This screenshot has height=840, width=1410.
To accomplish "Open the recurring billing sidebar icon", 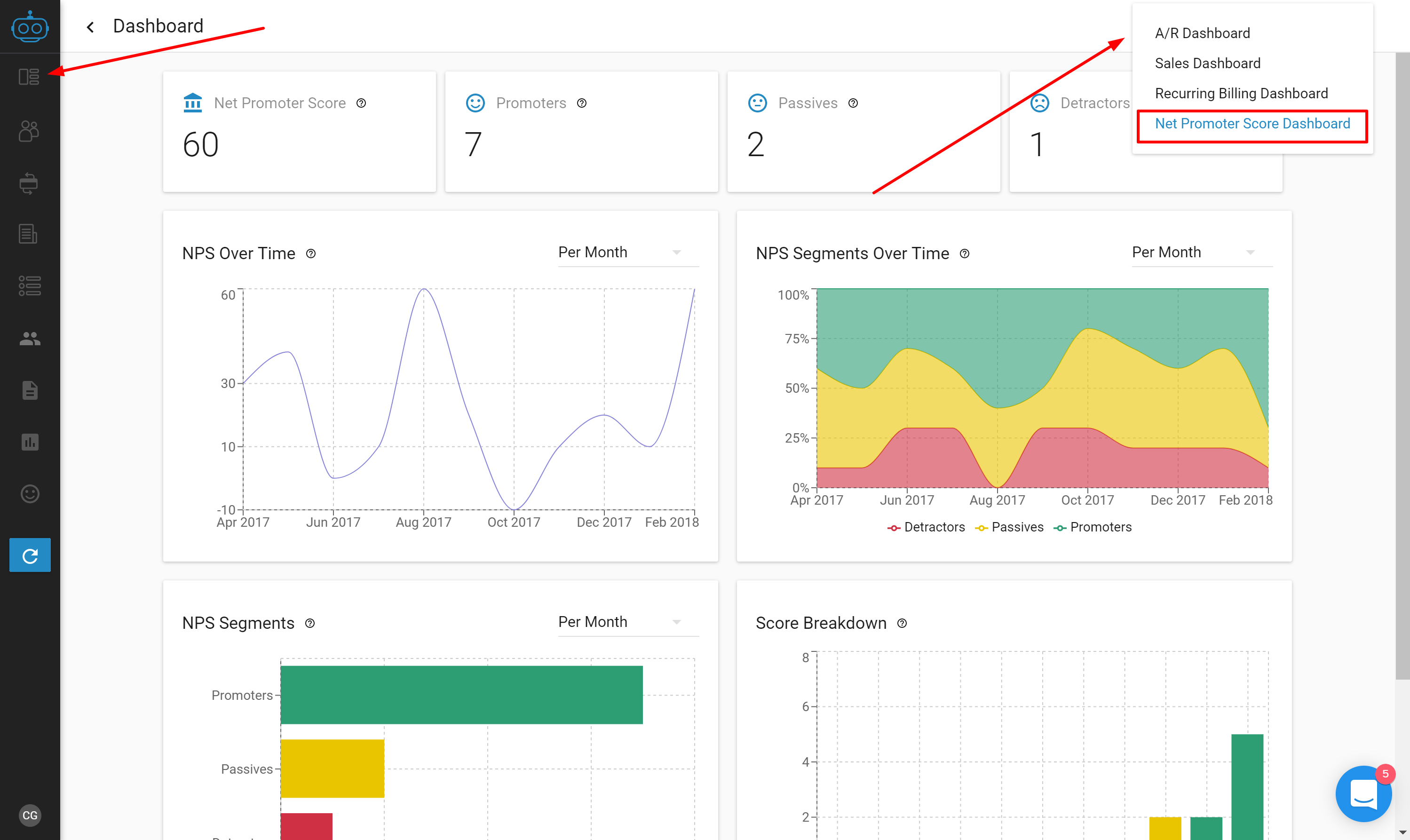I will [29, 183].
